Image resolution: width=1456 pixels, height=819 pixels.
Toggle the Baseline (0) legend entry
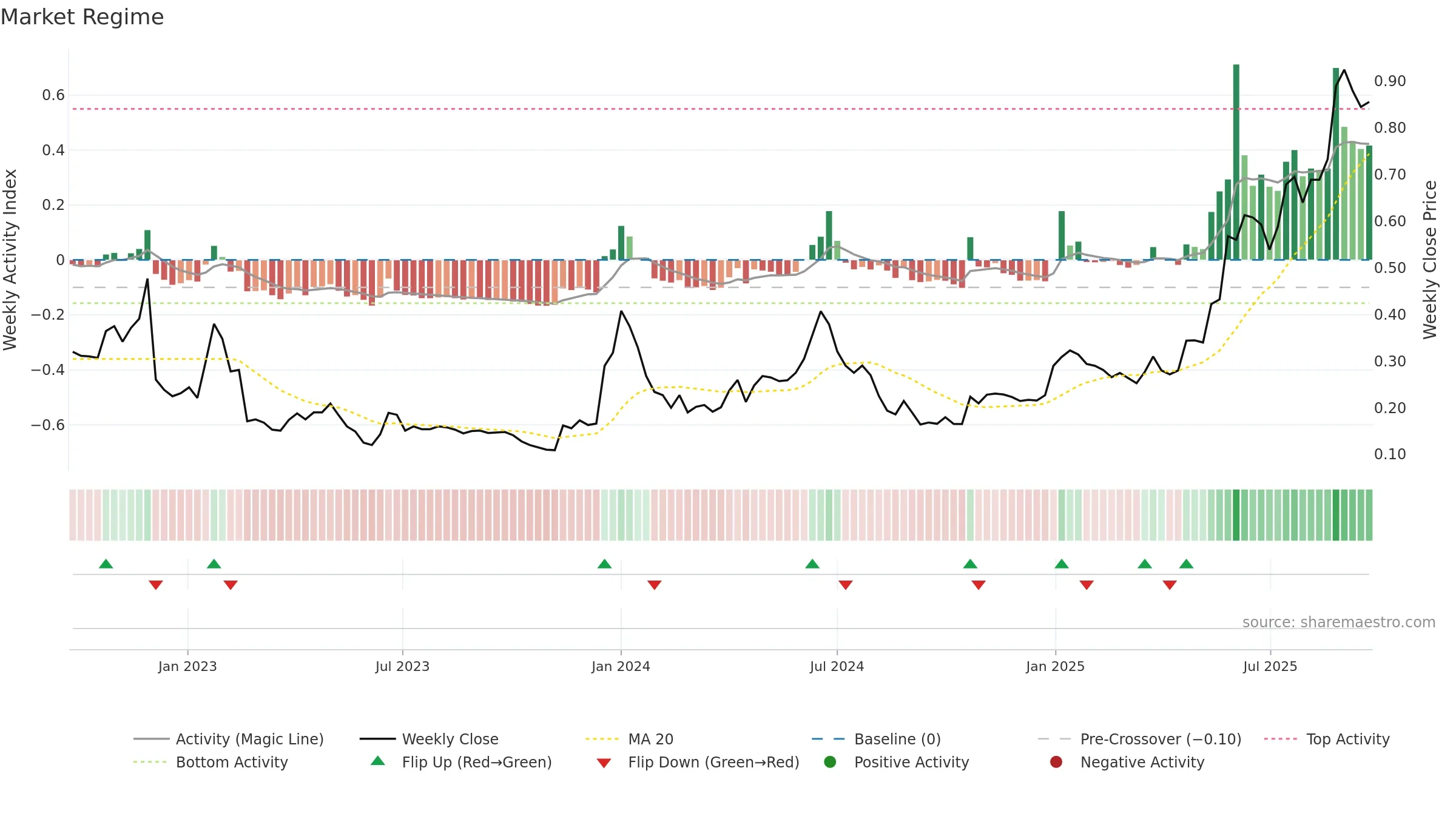[876, 739]
